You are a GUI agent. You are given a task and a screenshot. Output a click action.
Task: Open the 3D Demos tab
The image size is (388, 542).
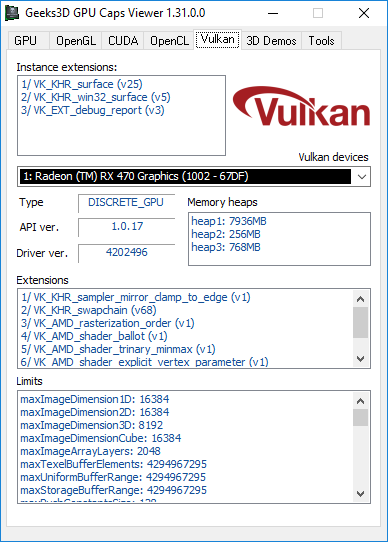[271, 41]
